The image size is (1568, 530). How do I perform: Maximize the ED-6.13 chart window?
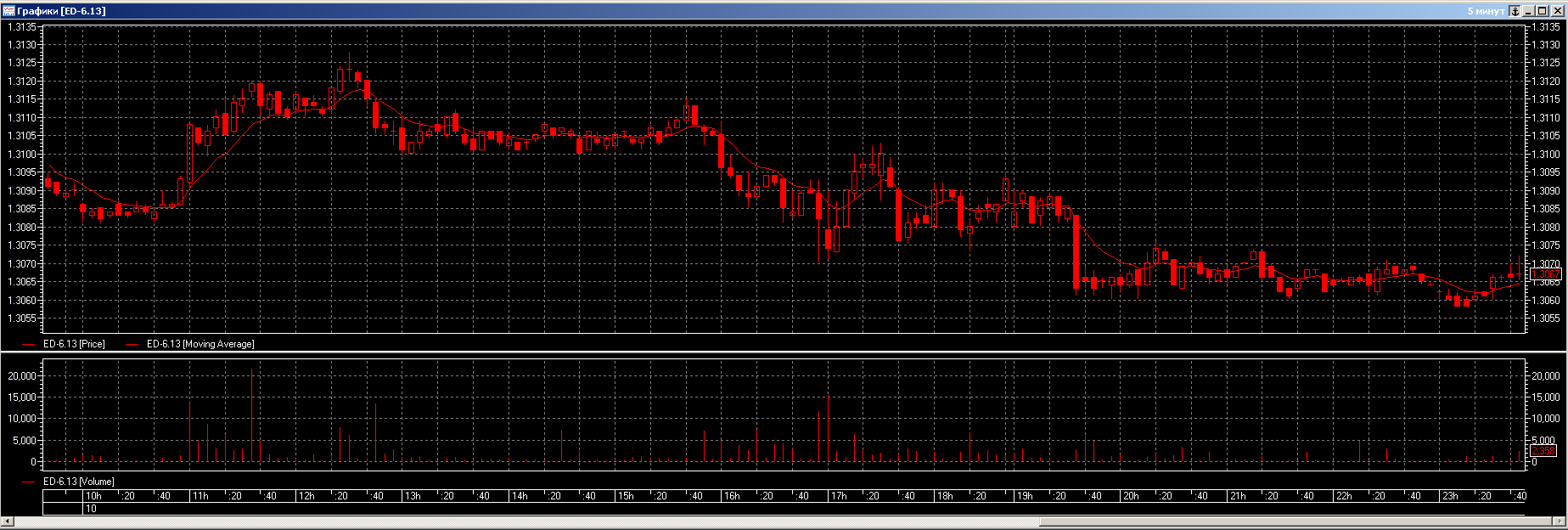coord(1542,11)
